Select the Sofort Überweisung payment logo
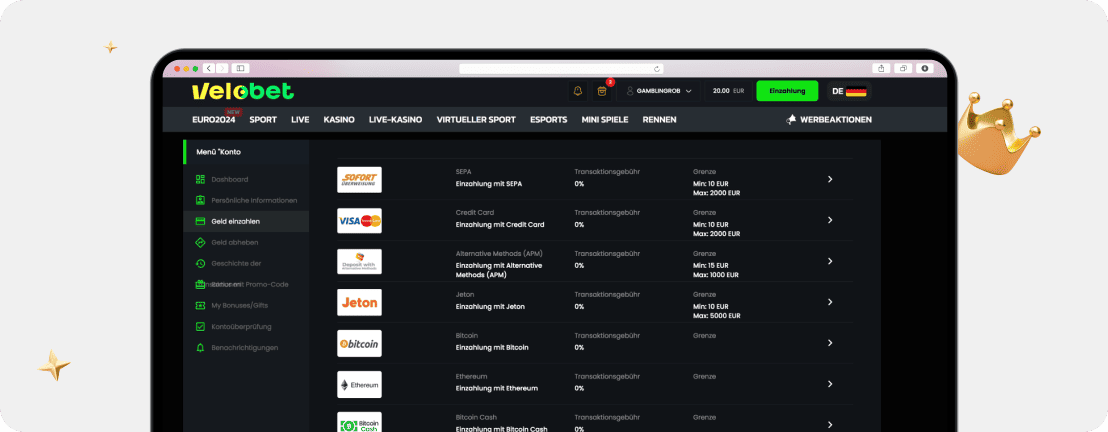Image resolution: width=1108 pixels, height=432 pixels. point(359,179)
